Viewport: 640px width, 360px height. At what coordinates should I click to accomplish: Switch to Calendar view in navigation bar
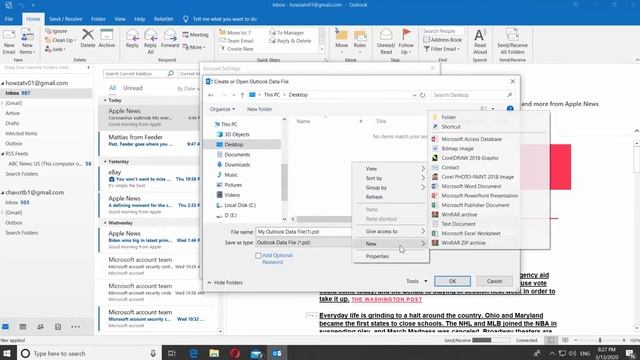click(x=23, y=327)
